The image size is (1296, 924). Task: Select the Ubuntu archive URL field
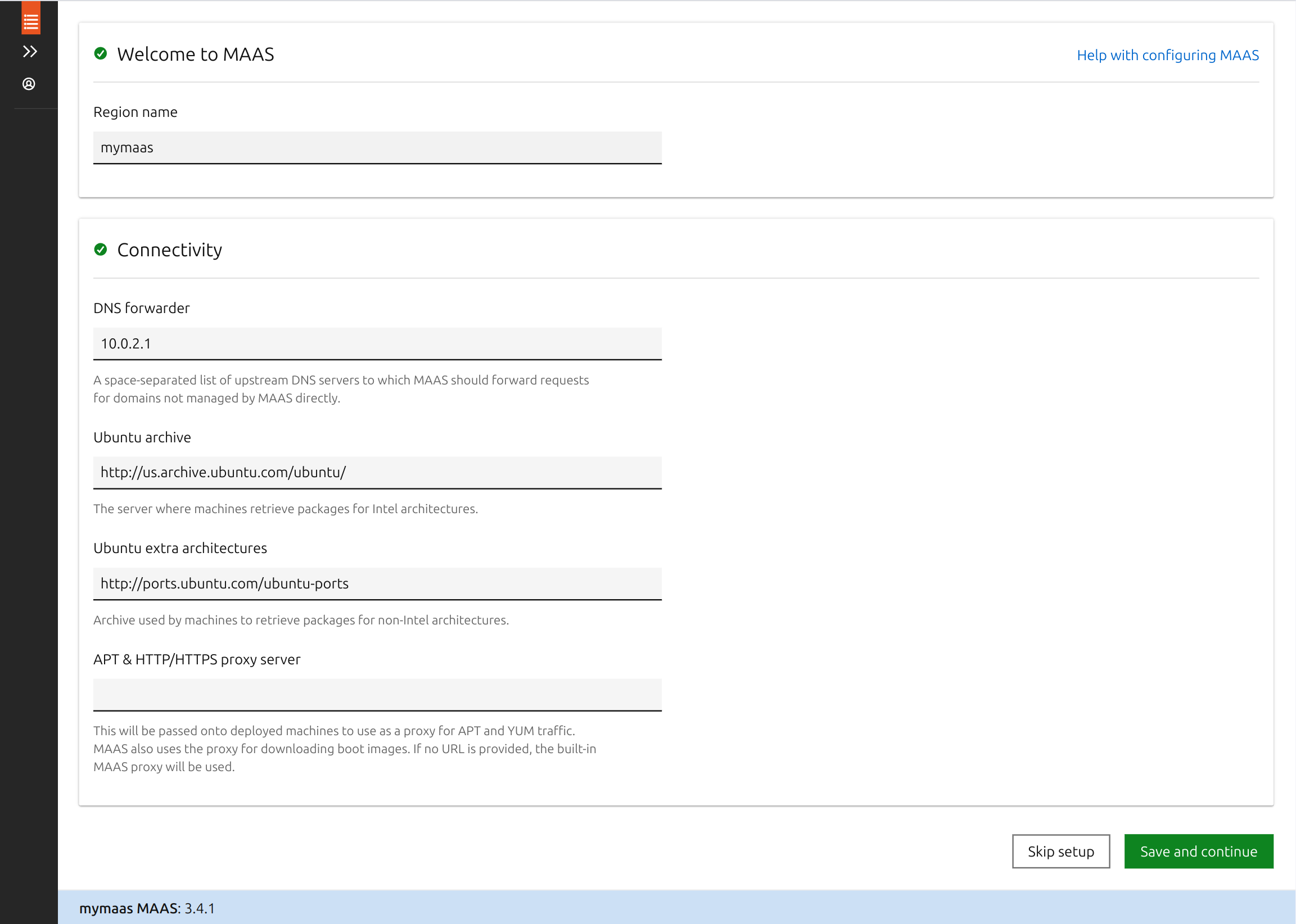[x=377, y=473]
